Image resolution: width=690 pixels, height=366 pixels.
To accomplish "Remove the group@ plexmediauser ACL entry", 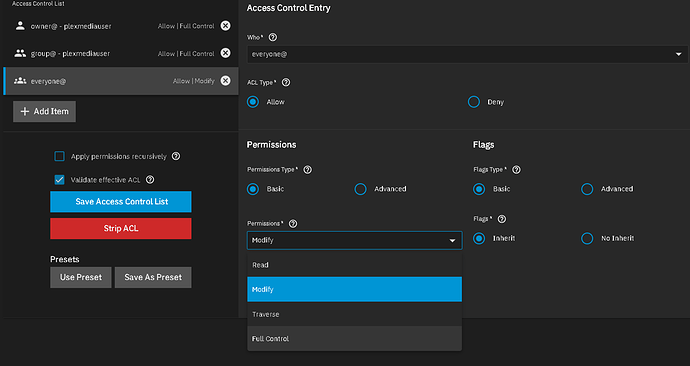I will pyautogui.click(x=225, y=53).
